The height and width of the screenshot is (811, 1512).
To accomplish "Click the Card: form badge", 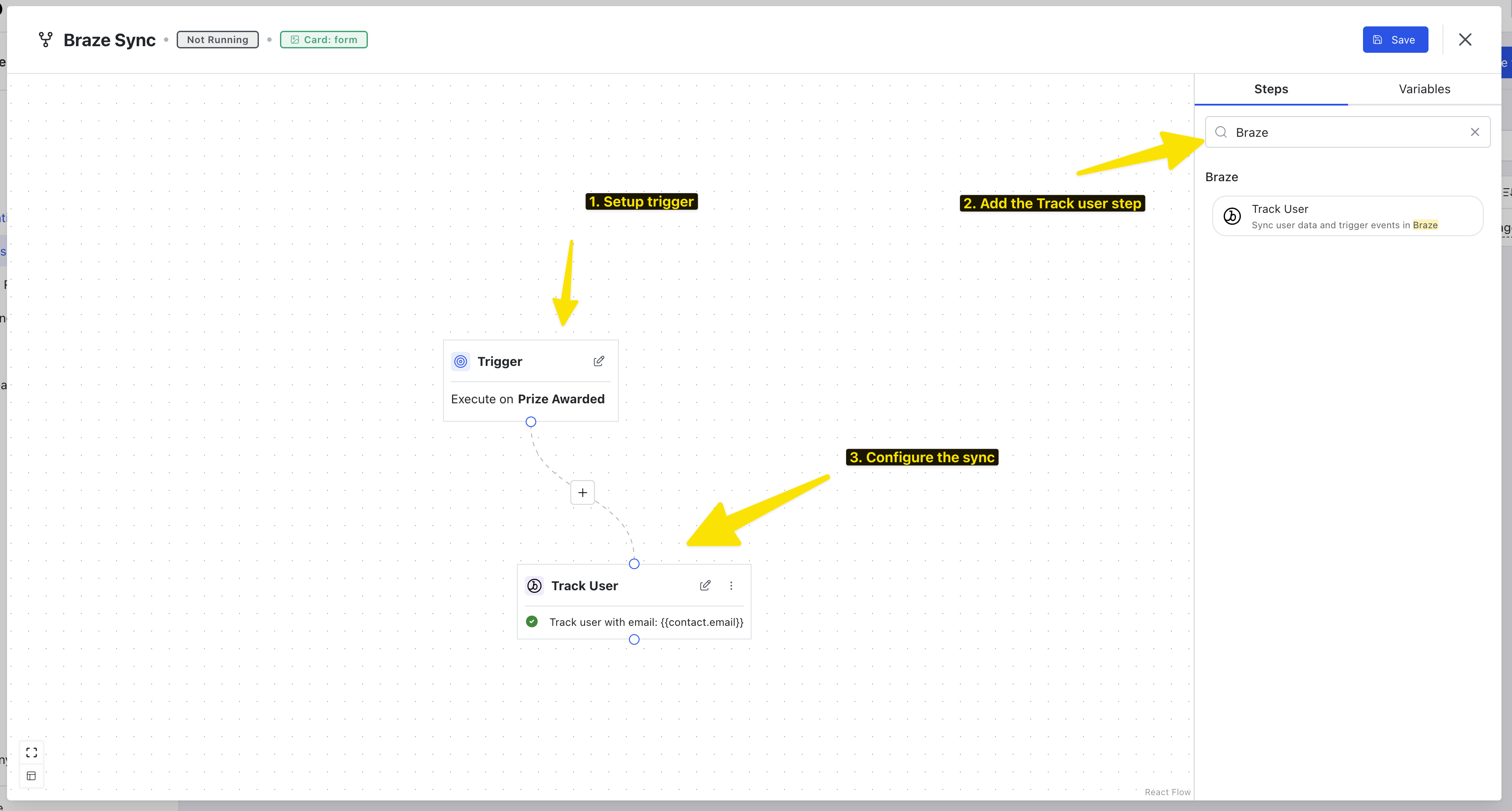I will [323, 39].
